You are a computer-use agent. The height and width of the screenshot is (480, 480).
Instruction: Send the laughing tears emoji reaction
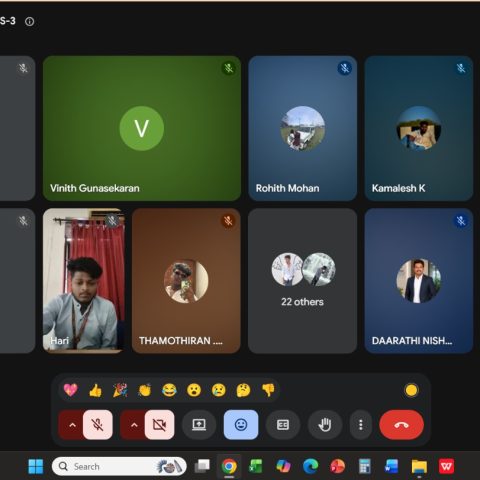click(169, 390)
